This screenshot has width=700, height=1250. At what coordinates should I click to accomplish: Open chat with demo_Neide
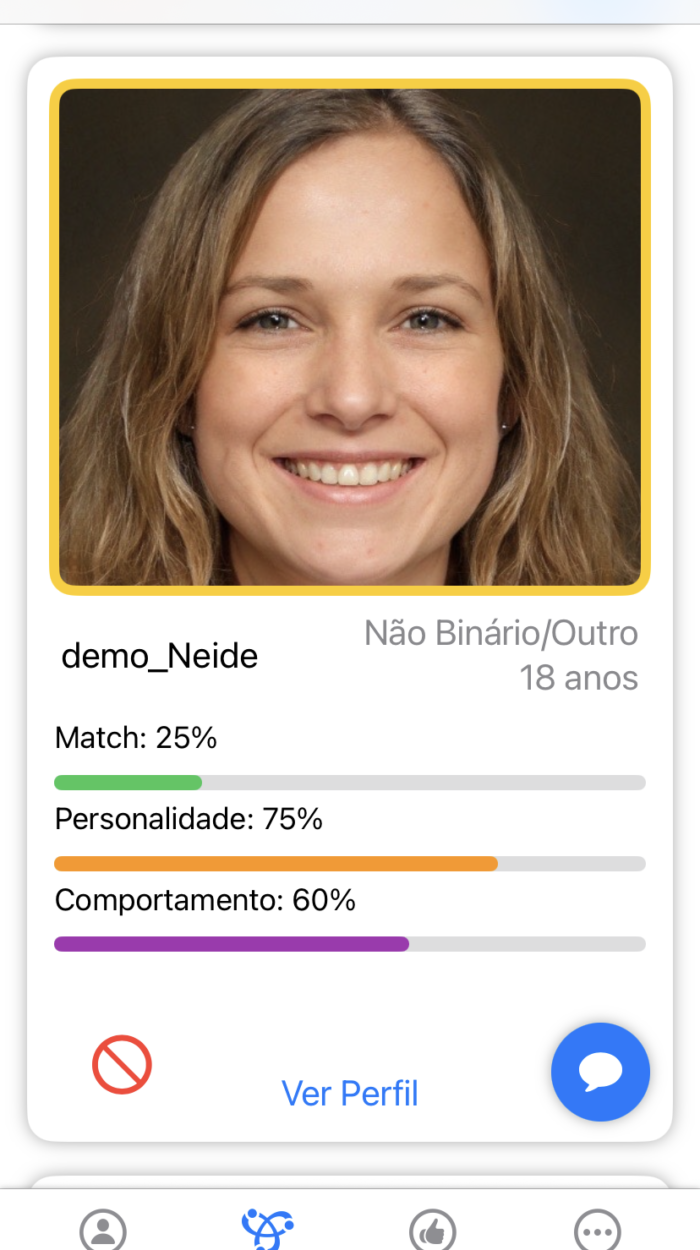[600, 1072]
